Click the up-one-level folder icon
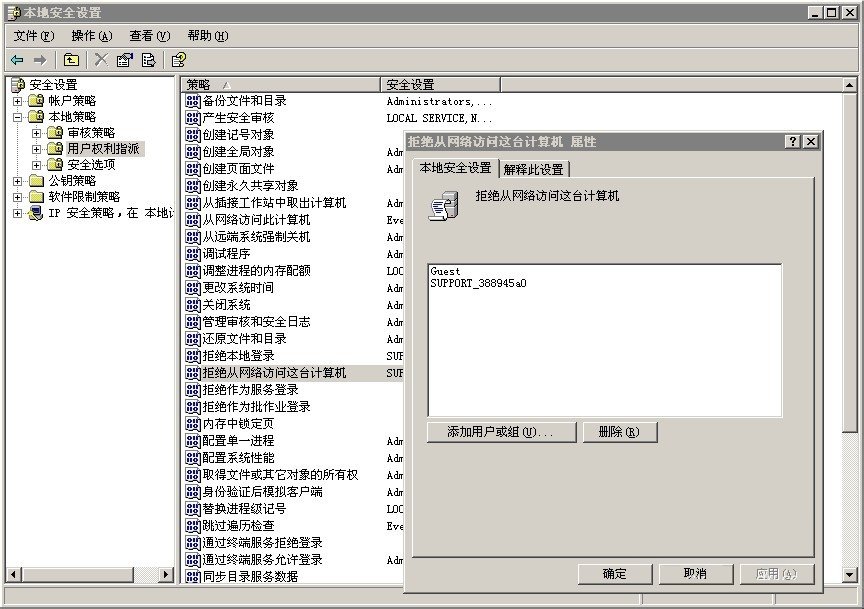 [x=72, y=59]
